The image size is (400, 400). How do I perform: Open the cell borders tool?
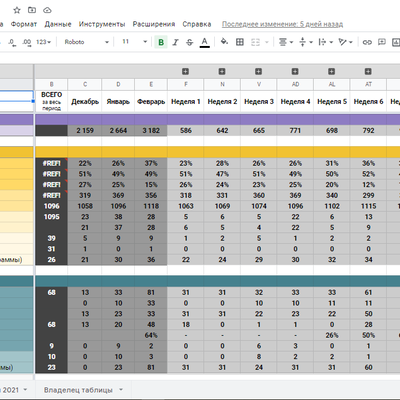click(240, 42)
